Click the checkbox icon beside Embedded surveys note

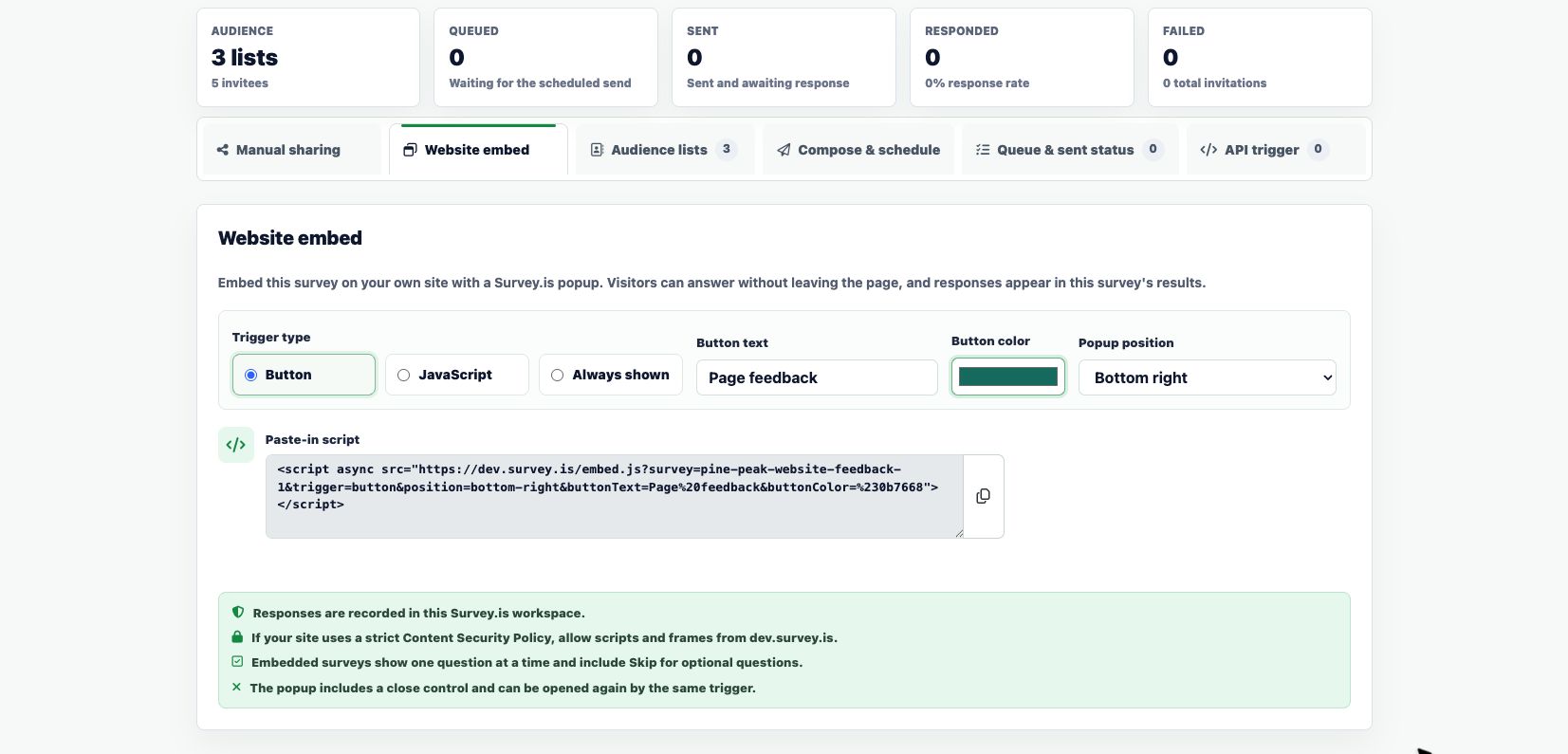[x=237, y=662]
